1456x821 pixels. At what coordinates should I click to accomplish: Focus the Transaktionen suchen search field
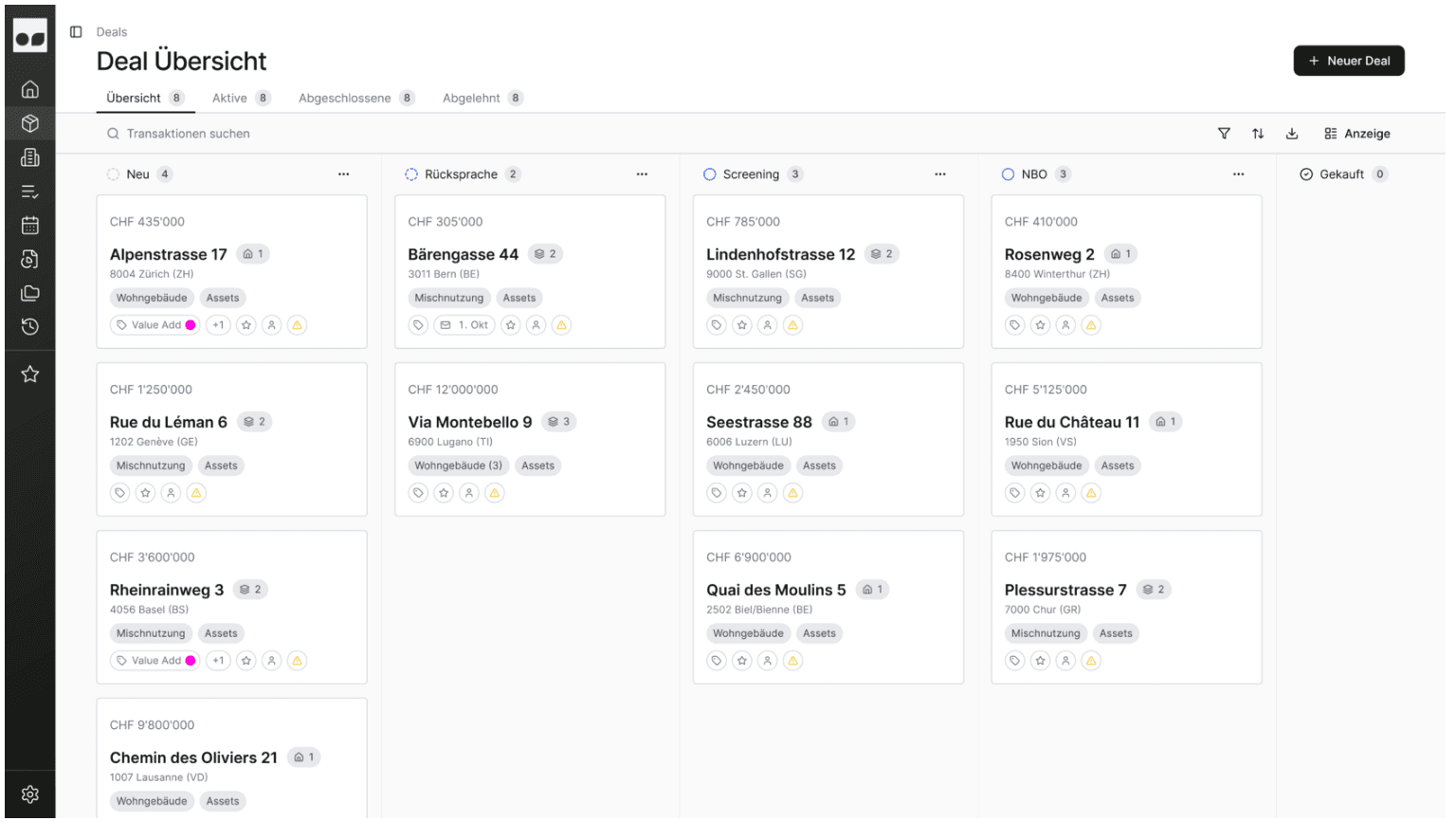(x=189, y=134)
